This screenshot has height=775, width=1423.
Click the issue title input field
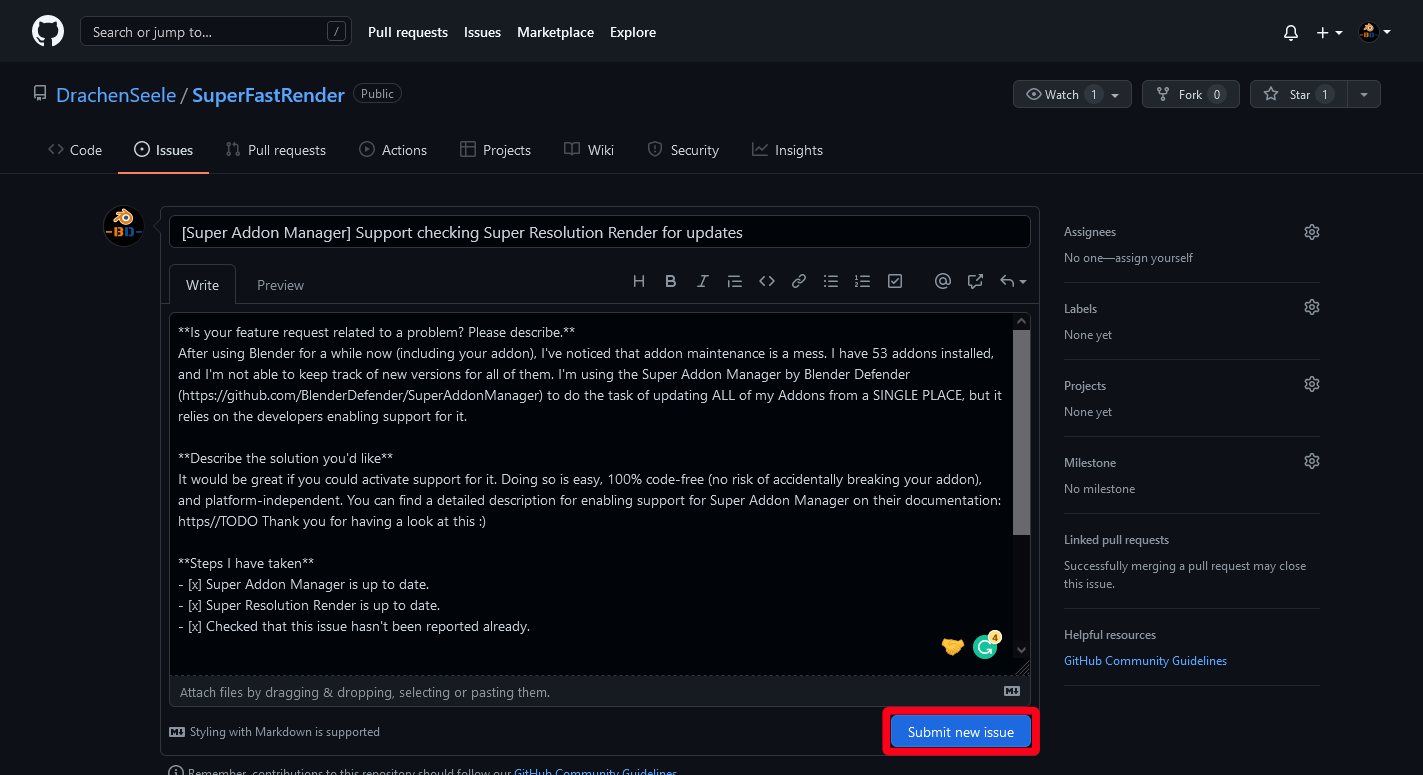[600, 232]
